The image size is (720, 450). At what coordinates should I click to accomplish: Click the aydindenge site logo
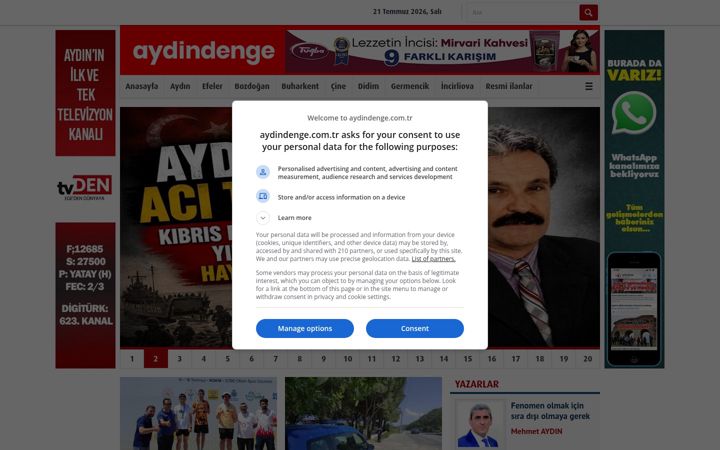click(203, 51)
